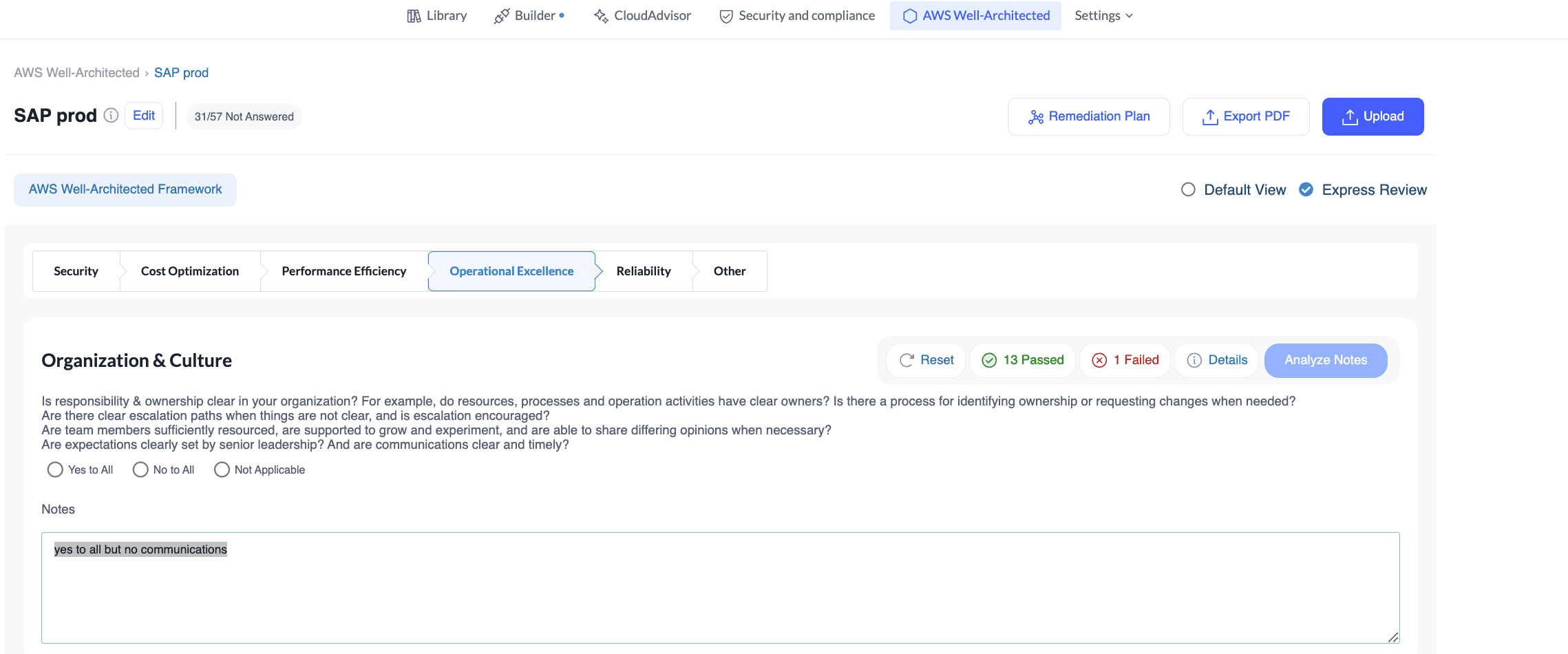Expand the Settings dropdown menu
This screenshot has height=654, width=1568.
(1103, 16)
